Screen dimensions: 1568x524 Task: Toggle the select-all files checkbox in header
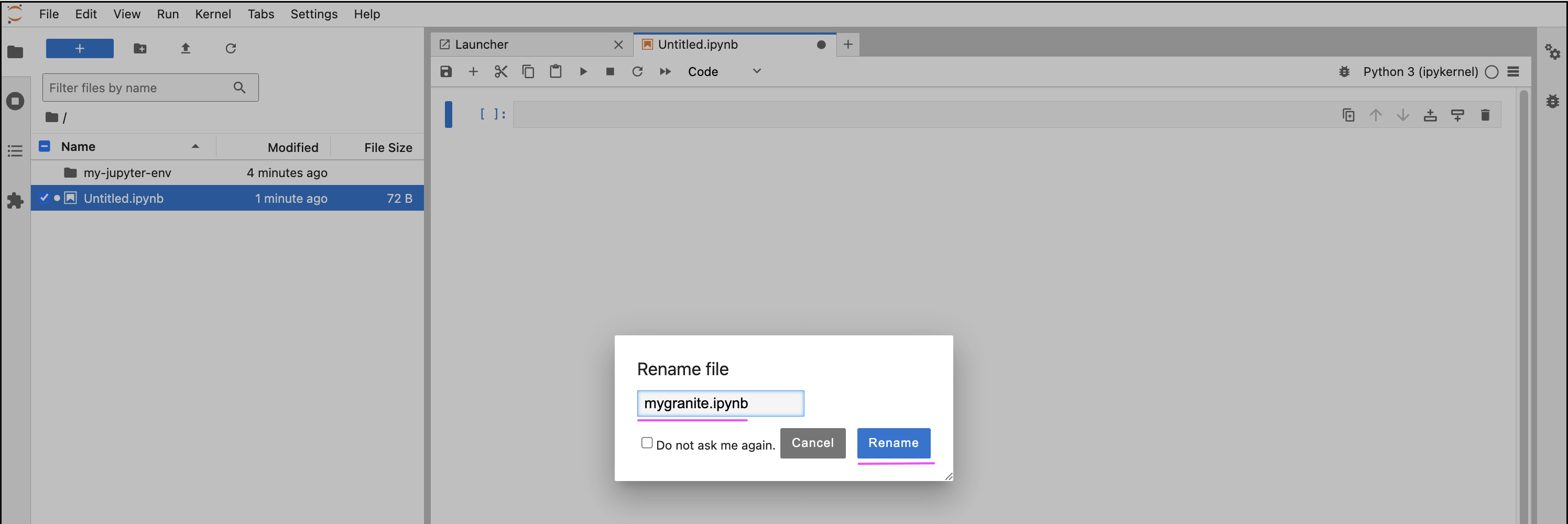45,146
